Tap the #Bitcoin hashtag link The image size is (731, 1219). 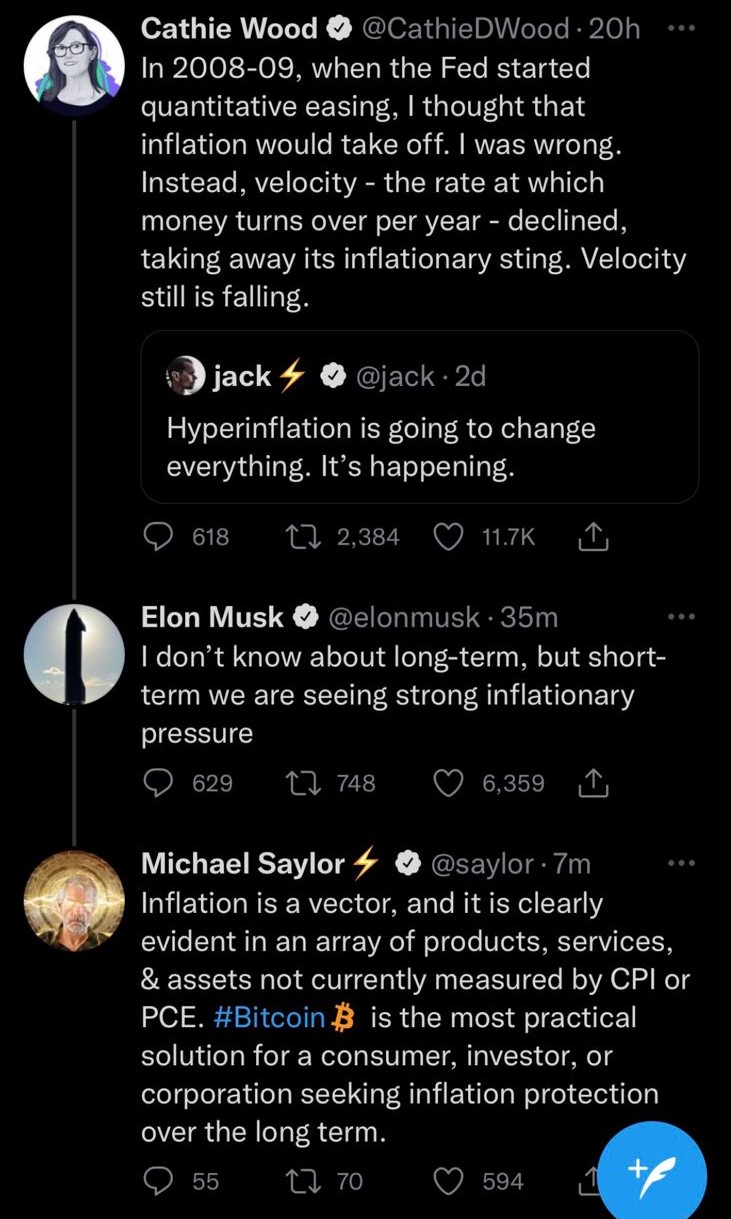270,1018
